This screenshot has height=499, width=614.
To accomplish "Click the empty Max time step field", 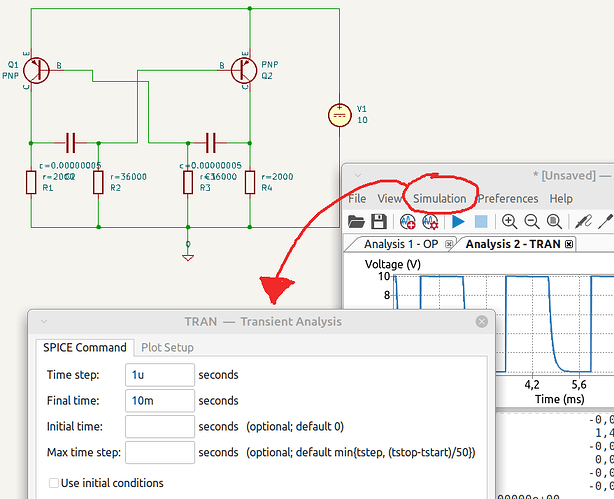I will (x=160, y=452).
